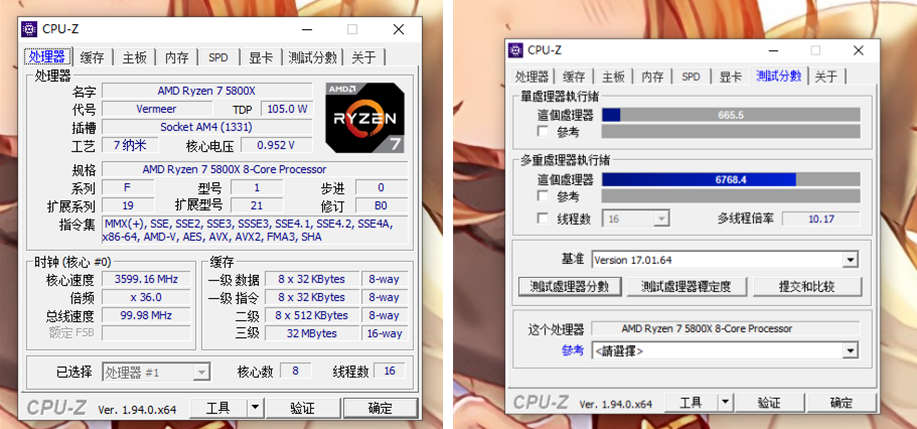Click the 核心数 value 8
Screen dimensions: 917x429
tap(295, 371)
